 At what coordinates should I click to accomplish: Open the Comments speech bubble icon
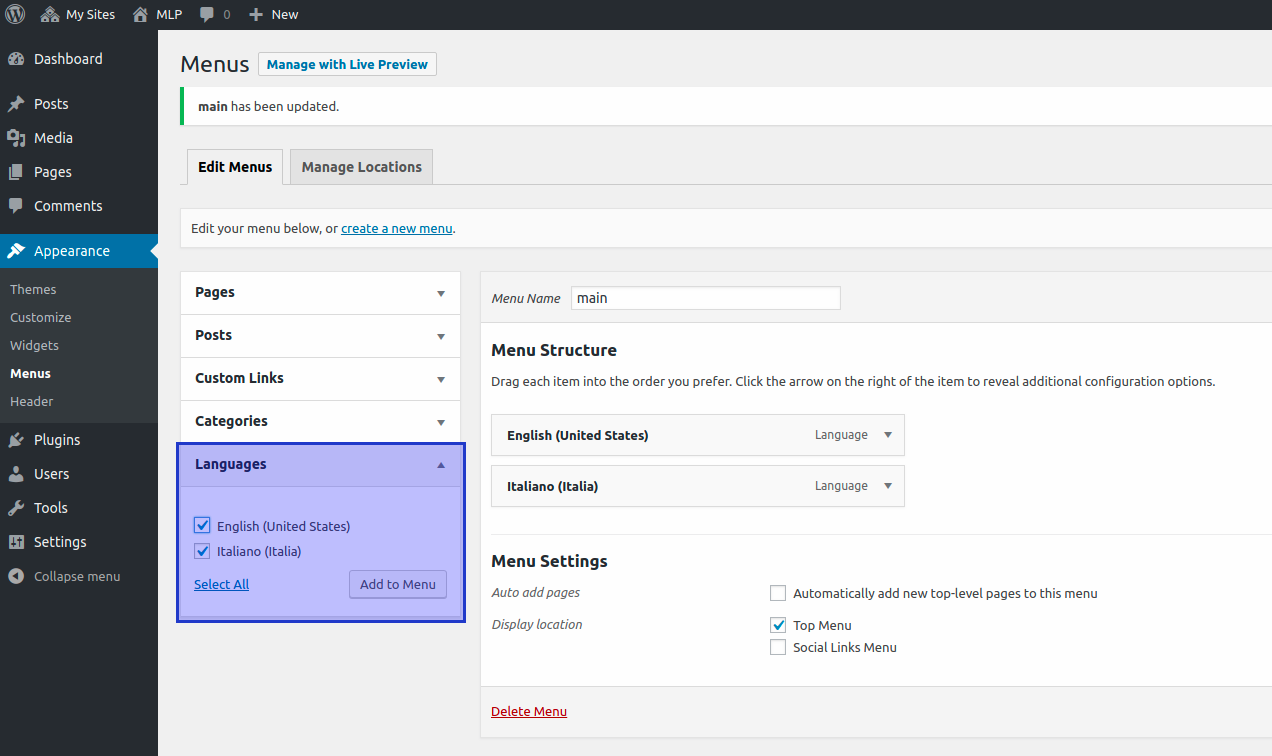coord(17,205)
